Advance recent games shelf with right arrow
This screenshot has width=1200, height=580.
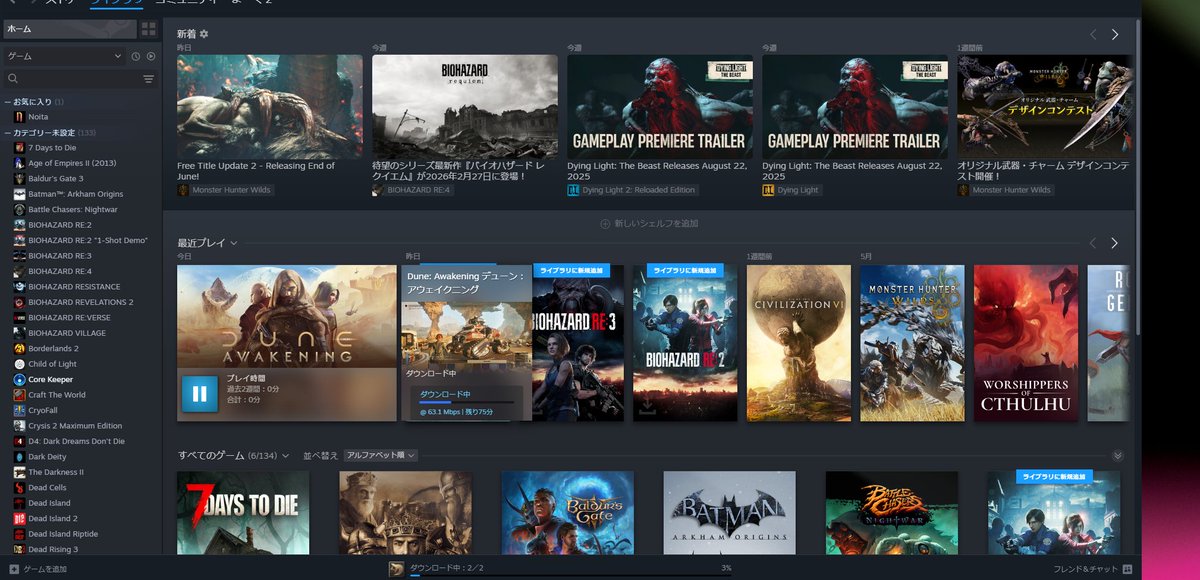pos(1115,243)
